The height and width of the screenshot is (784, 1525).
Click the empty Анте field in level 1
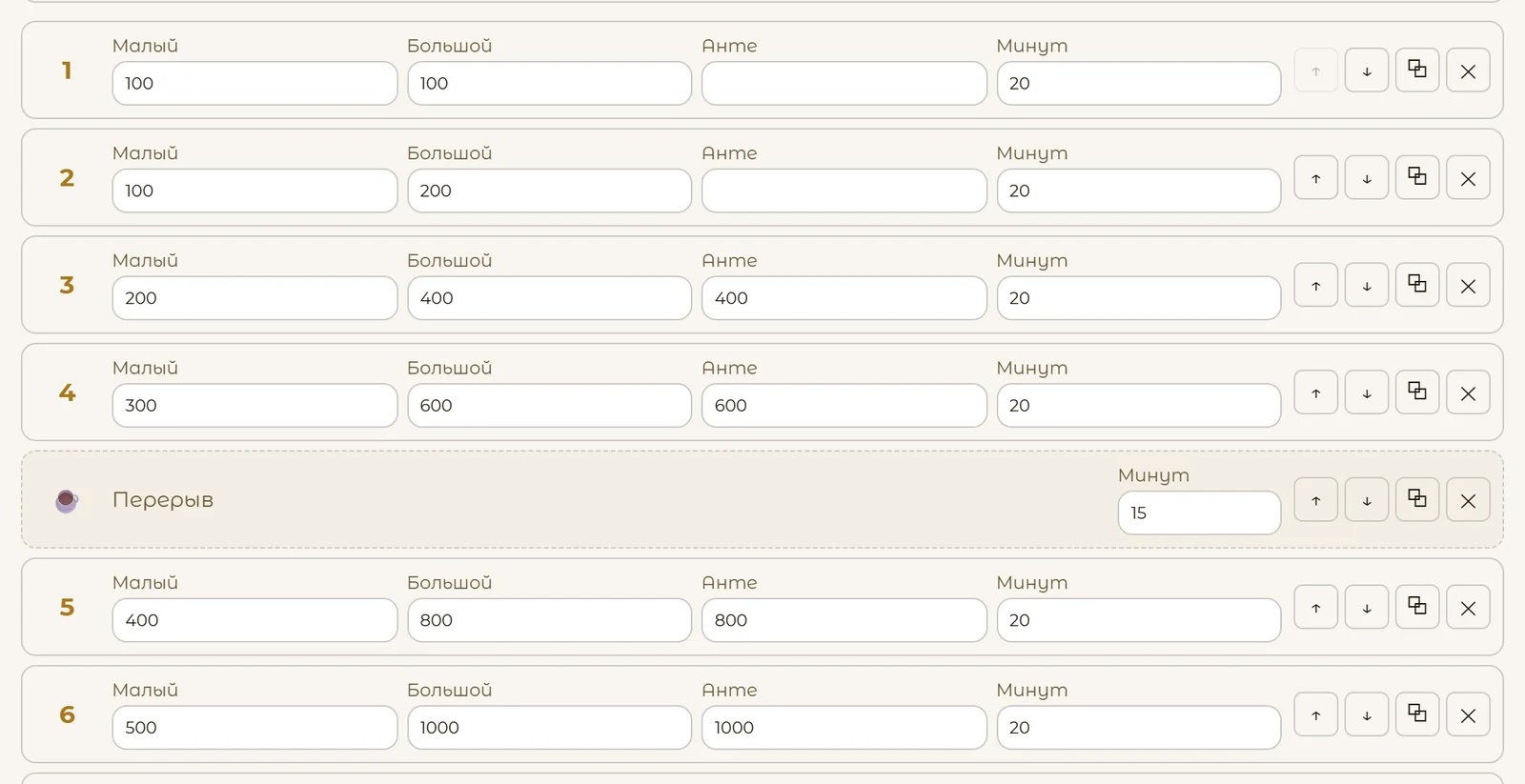point(844,84)
